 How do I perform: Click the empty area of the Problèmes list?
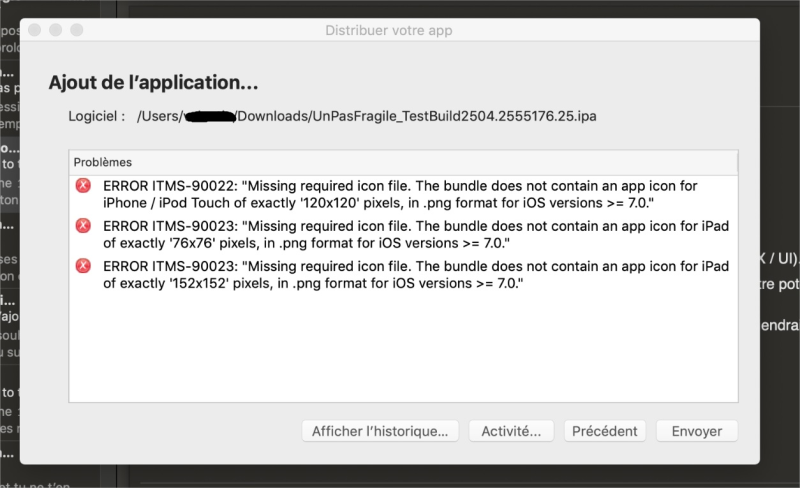[403, 347]
